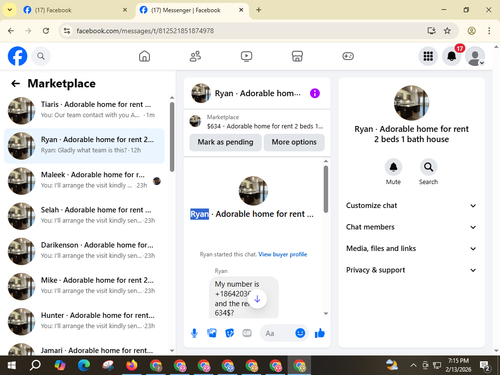Image resolution: width=500 pixels, height=375 pixels.
Task: Click the message thread scrollbar thumb
Action: [326, 189]
